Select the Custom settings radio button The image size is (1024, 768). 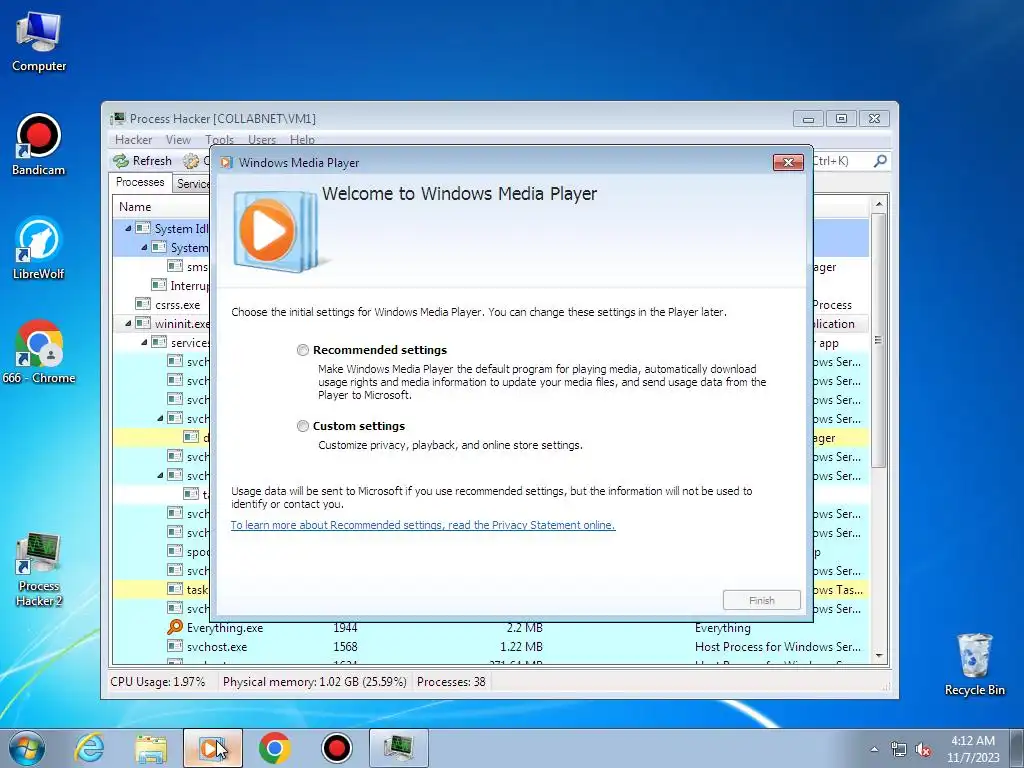click(x=302, y=426)
